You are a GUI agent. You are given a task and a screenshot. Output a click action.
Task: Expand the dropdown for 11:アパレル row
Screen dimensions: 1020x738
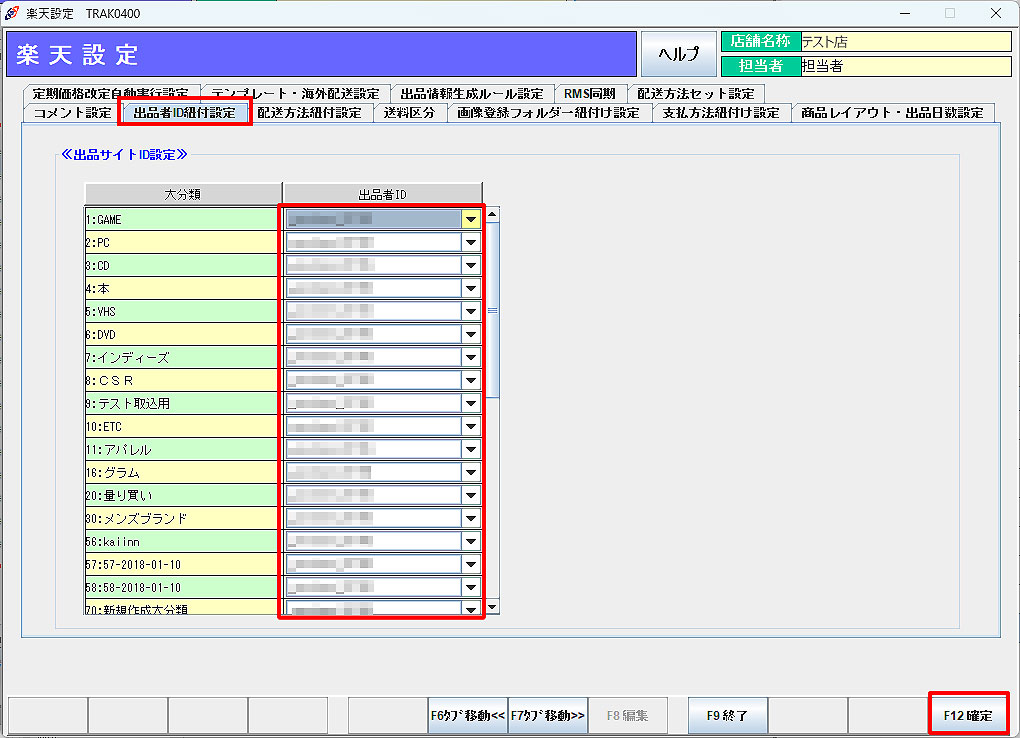coord(471,449)
